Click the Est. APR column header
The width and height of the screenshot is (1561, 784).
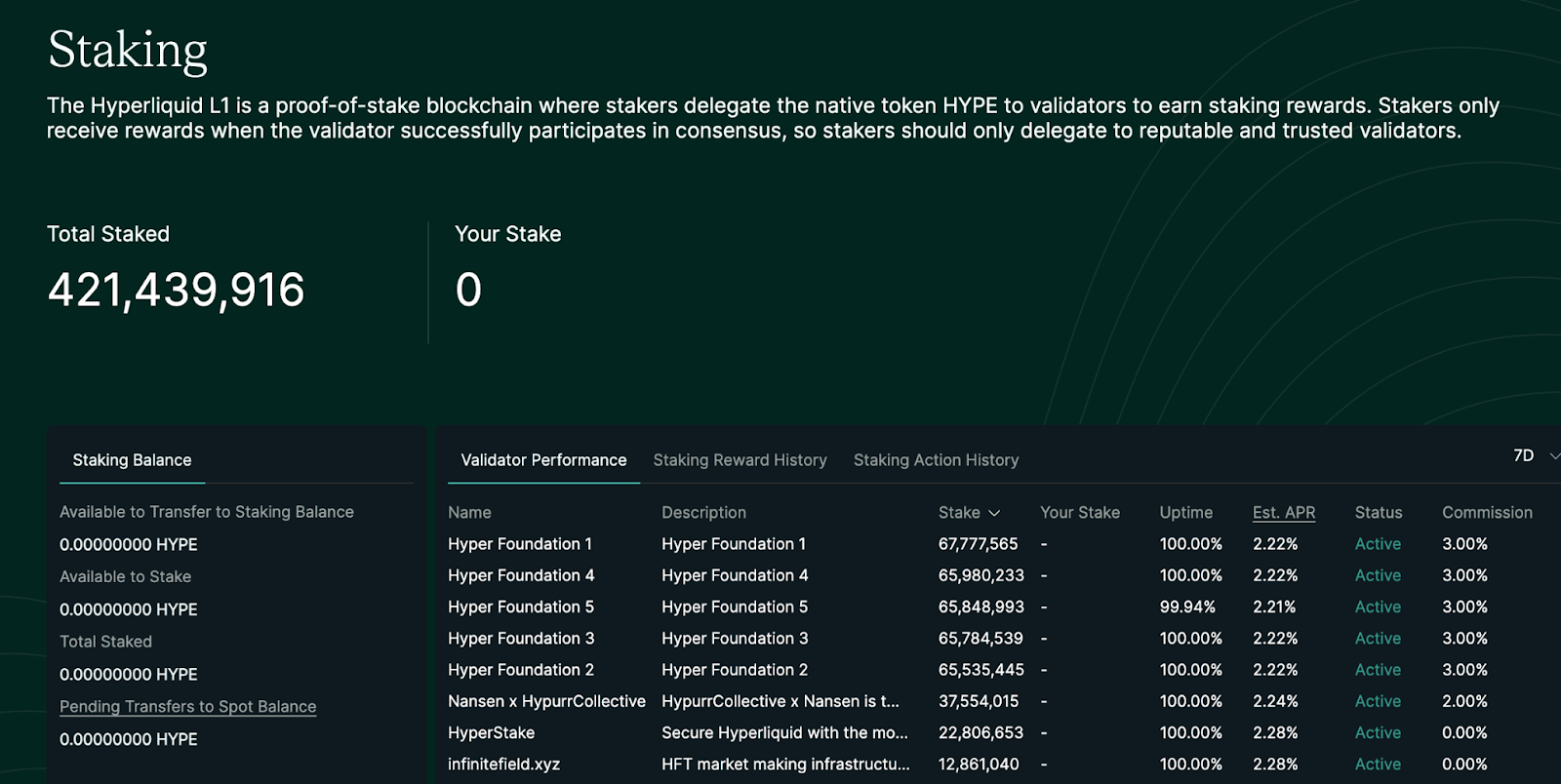tap(1283, 513)
